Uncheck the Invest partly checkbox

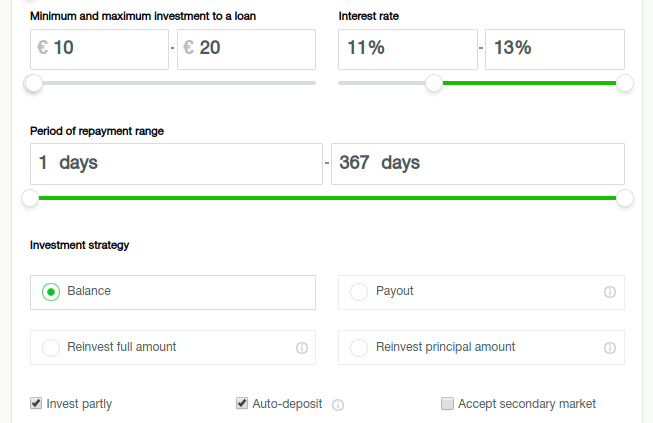[37, 404]
